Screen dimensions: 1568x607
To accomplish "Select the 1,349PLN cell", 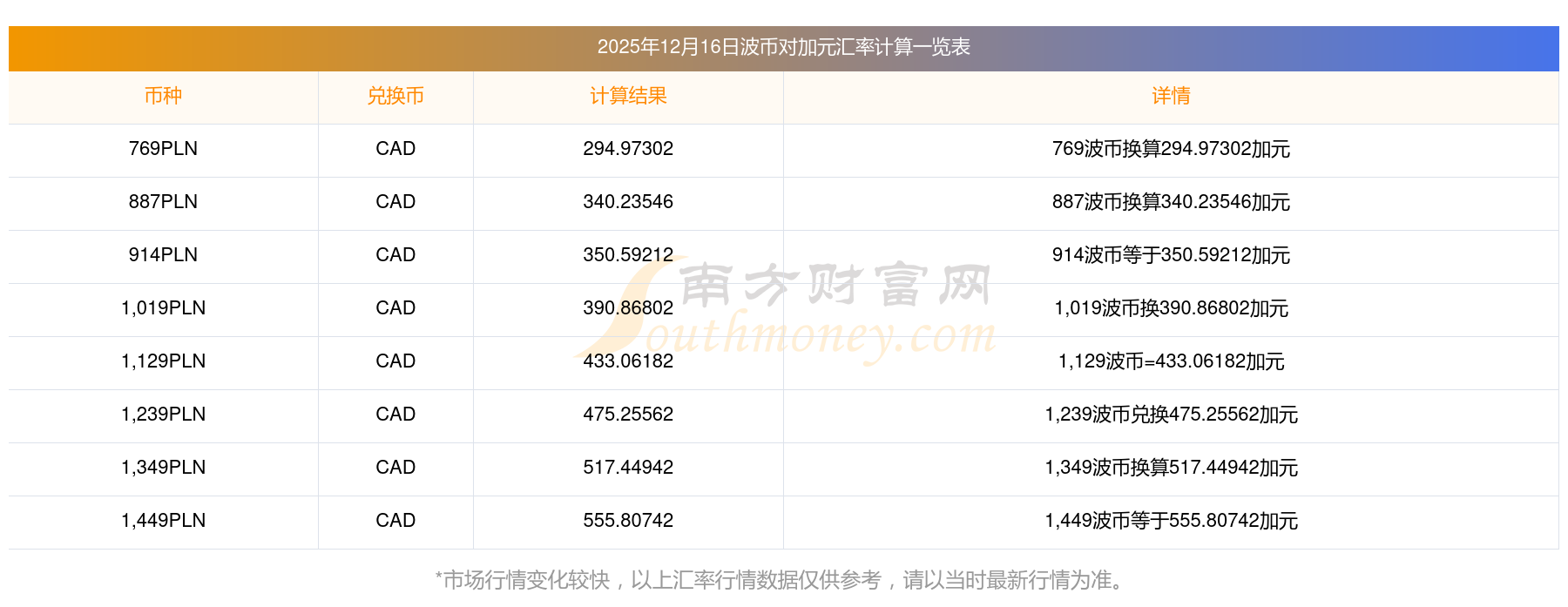I will pyautogui.click(x=163, y=468).
